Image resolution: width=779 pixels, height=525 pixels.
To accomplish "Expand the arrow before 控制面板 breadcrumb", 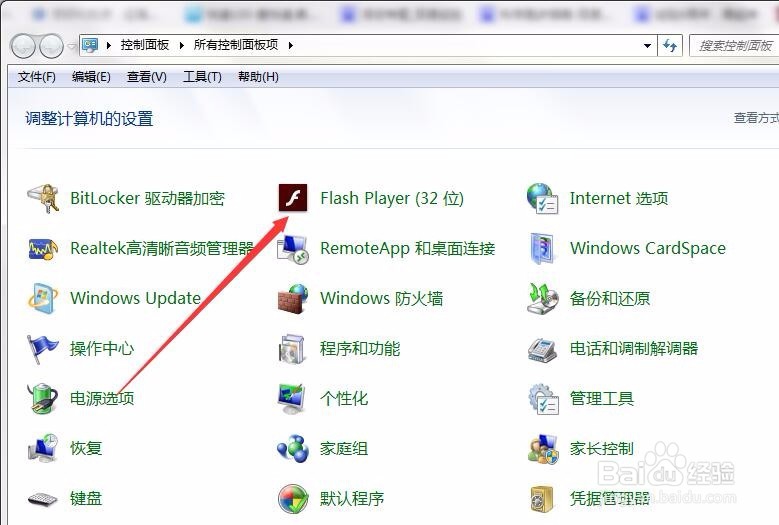I will [109, 46].
